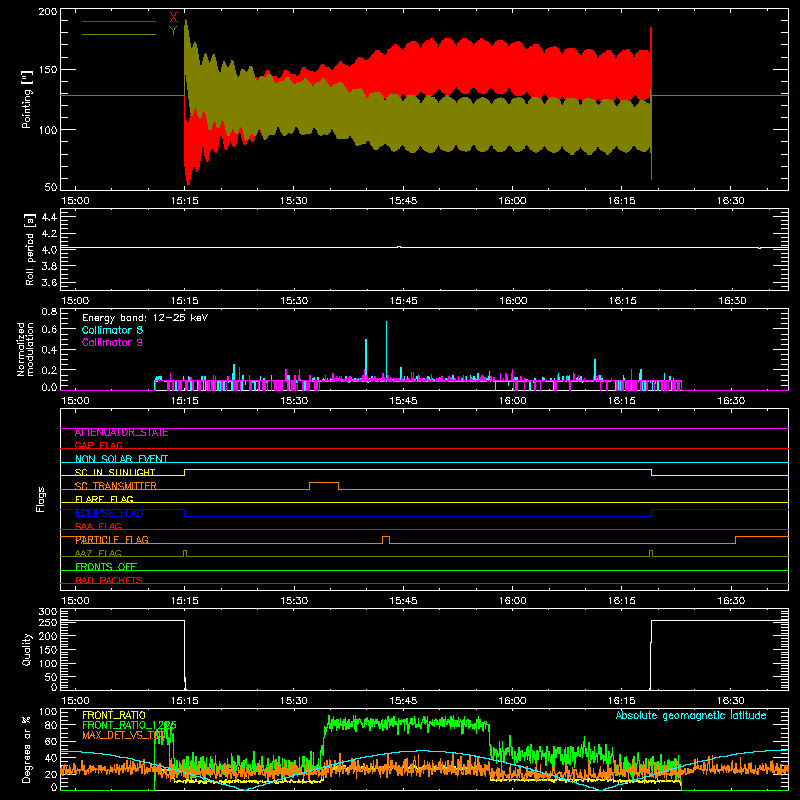Click the green FRONT_RATIO_1225 legend entry
Viewport: 800px width, 800px height.
130,726
